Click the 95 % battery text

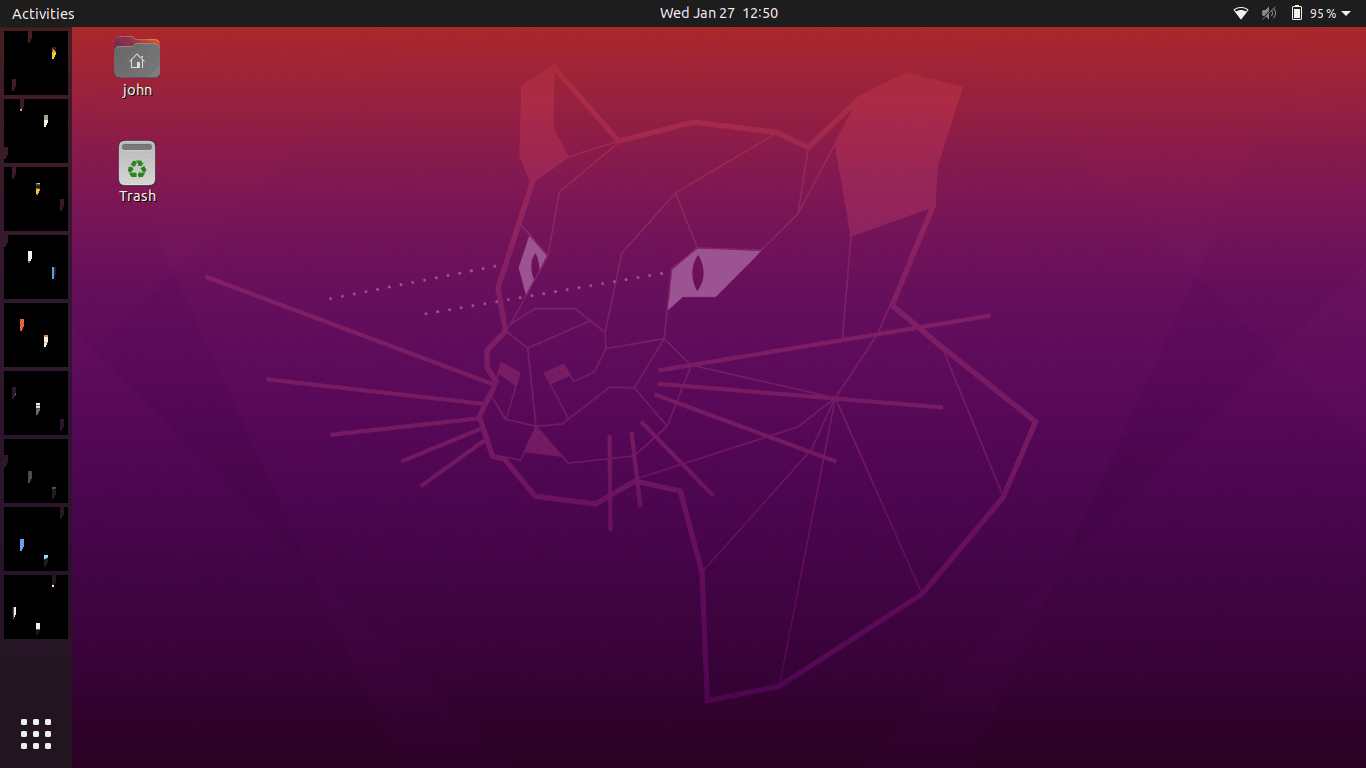pyautogui.click(x=1323, y=14)
